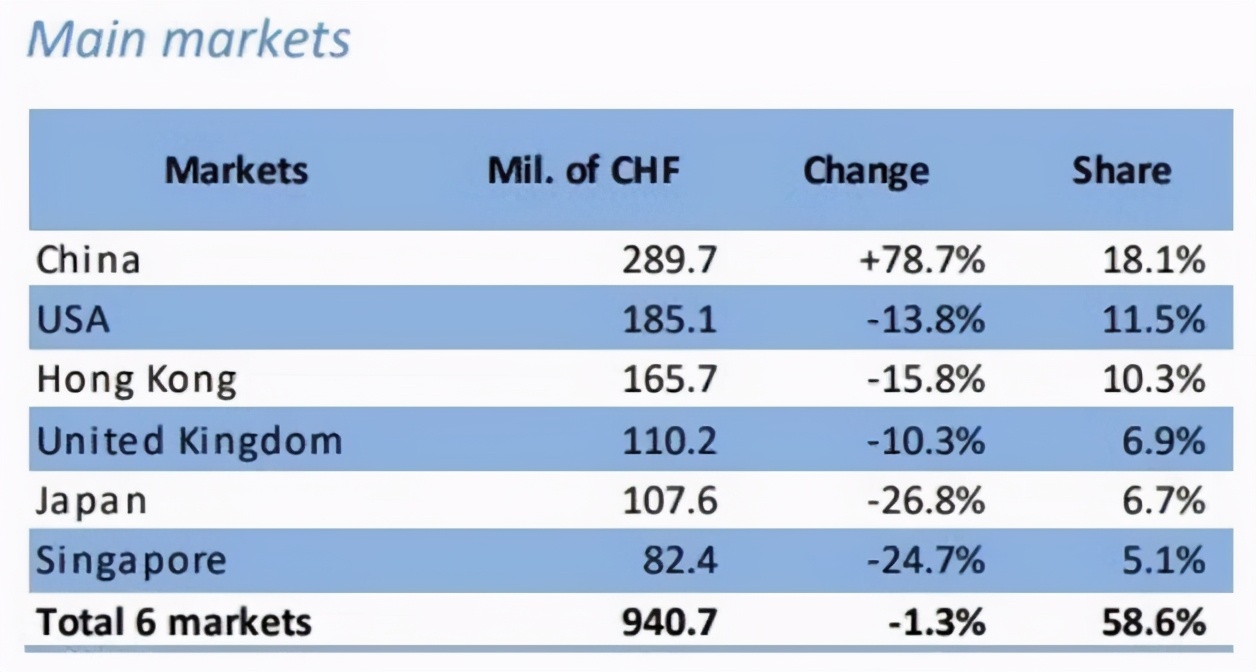Select the Share column header
Viewport: 1256px width, 672px height.
point(1121,170)
